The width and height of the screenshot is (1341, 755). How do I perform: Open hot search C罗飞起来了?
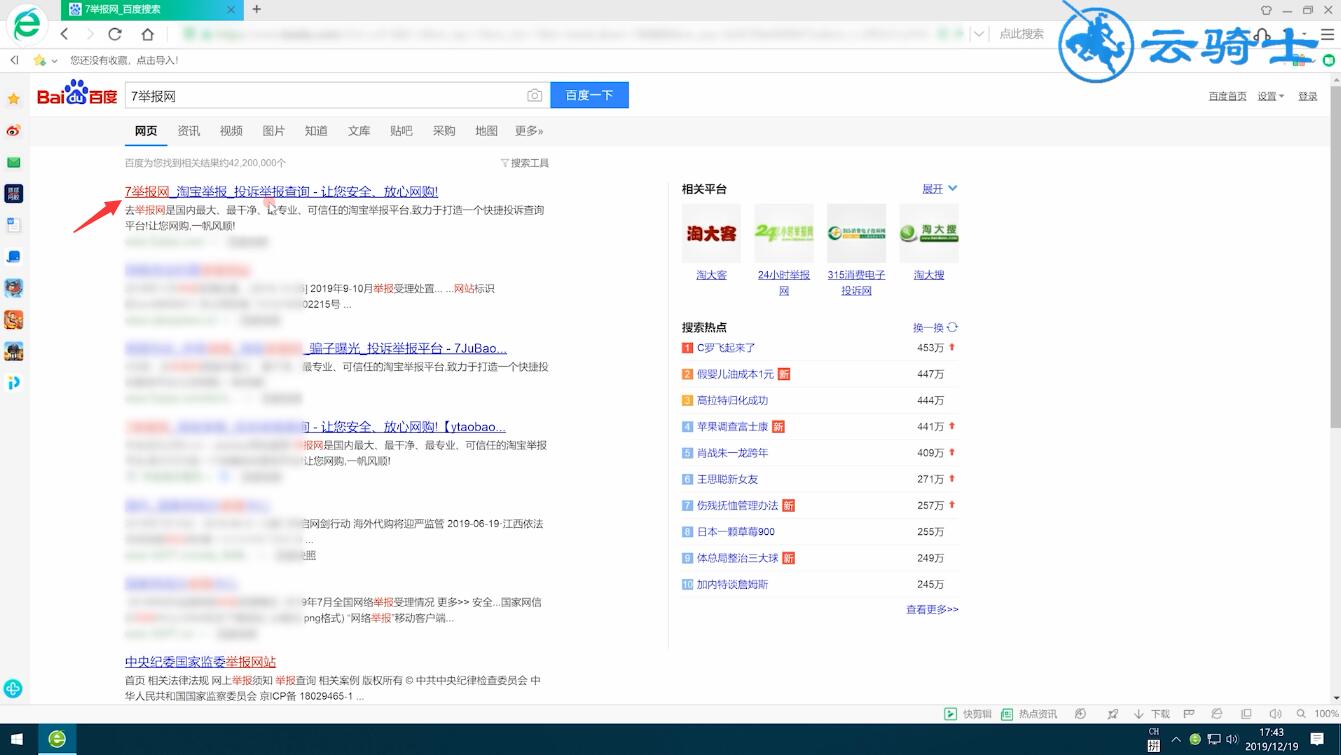click(726, 348)
